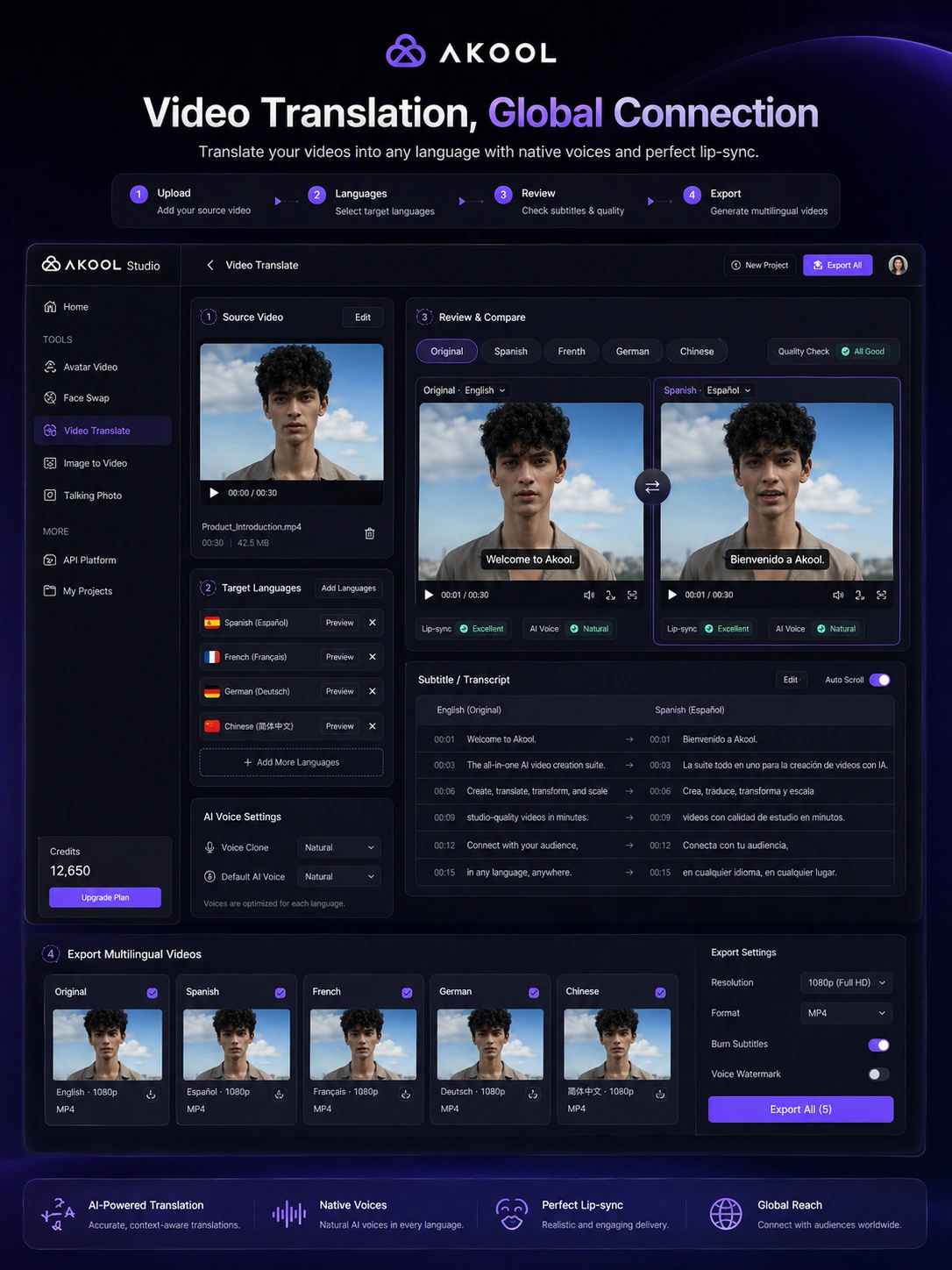The width and height of the screenshot is (952, 1270).
Task: Toggle the Auto Scroll switch
Action: [x=880, y=680]
